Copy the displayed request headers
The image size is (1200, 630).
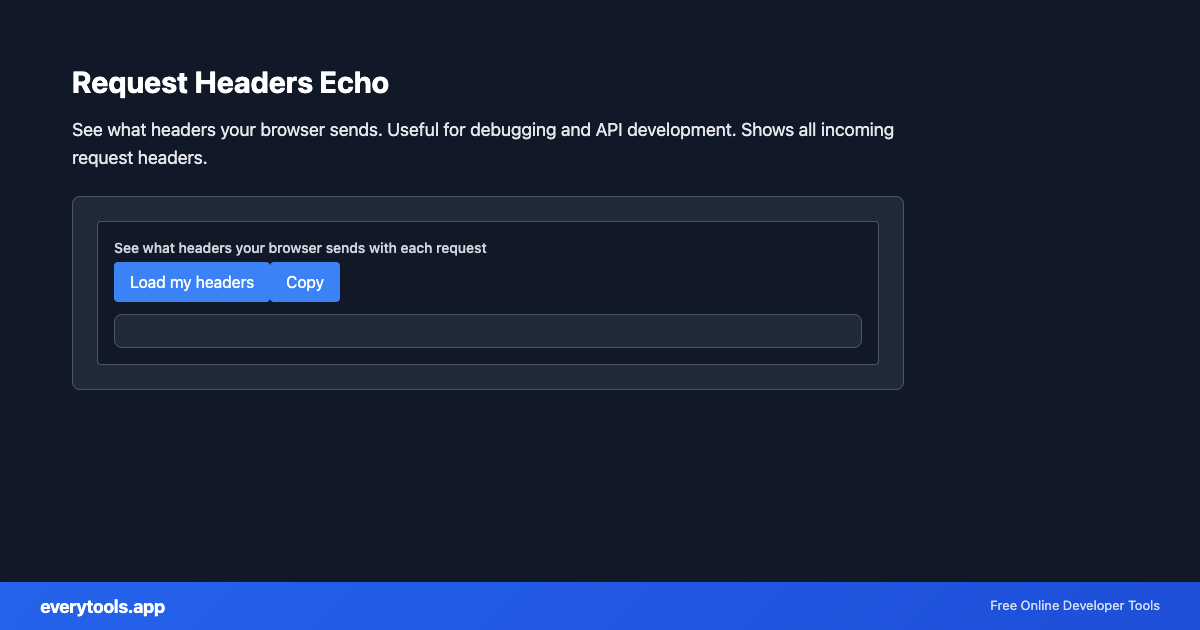304,282
